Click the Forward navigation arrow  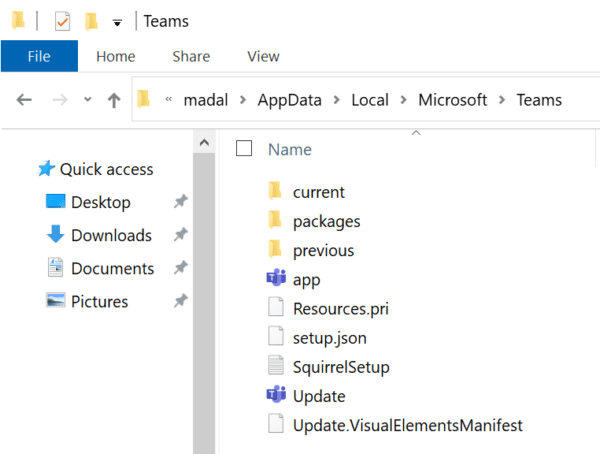(x=60, y=100)
